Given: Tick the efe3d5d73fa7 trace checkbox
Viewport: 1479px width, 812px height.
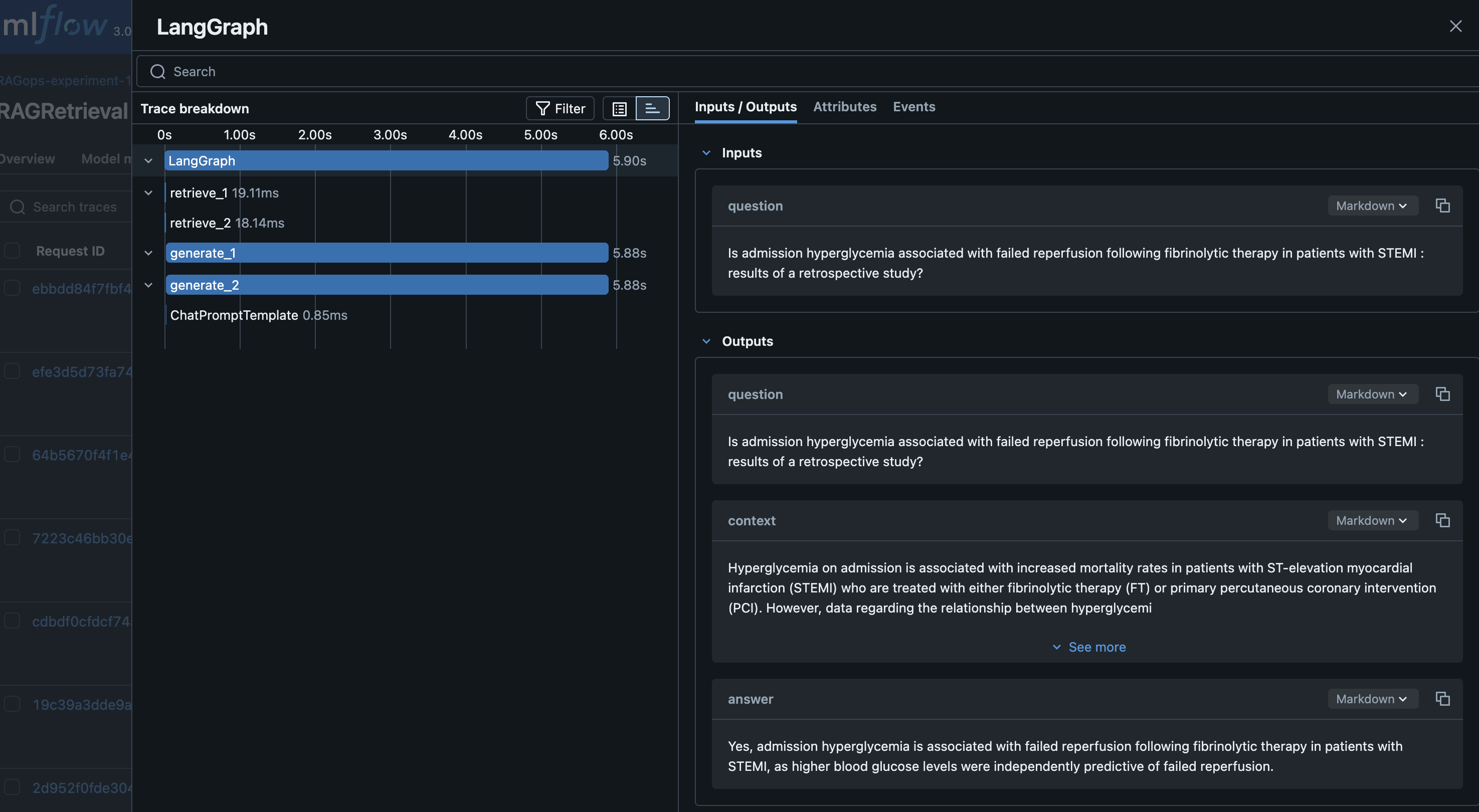Looking at the screenshot, I should (x=12, y=371).
